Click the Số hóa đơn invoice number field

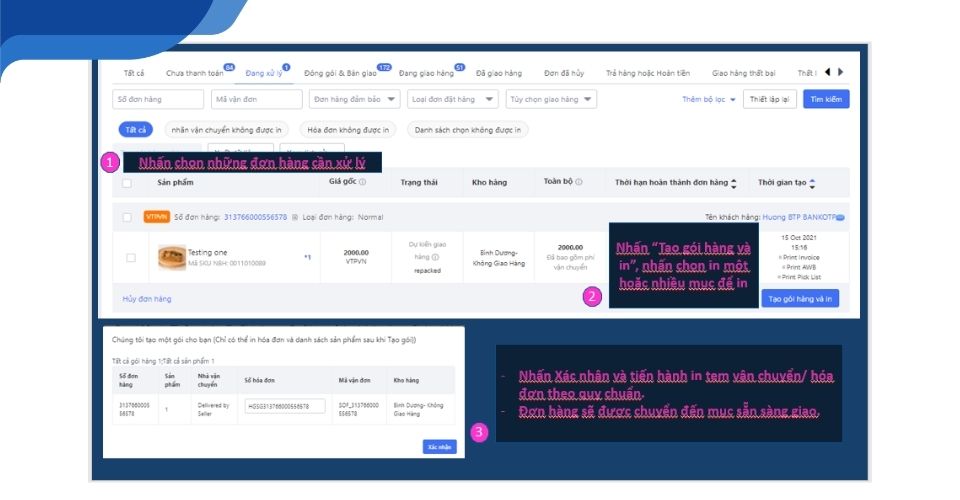(x=285, y=406)
